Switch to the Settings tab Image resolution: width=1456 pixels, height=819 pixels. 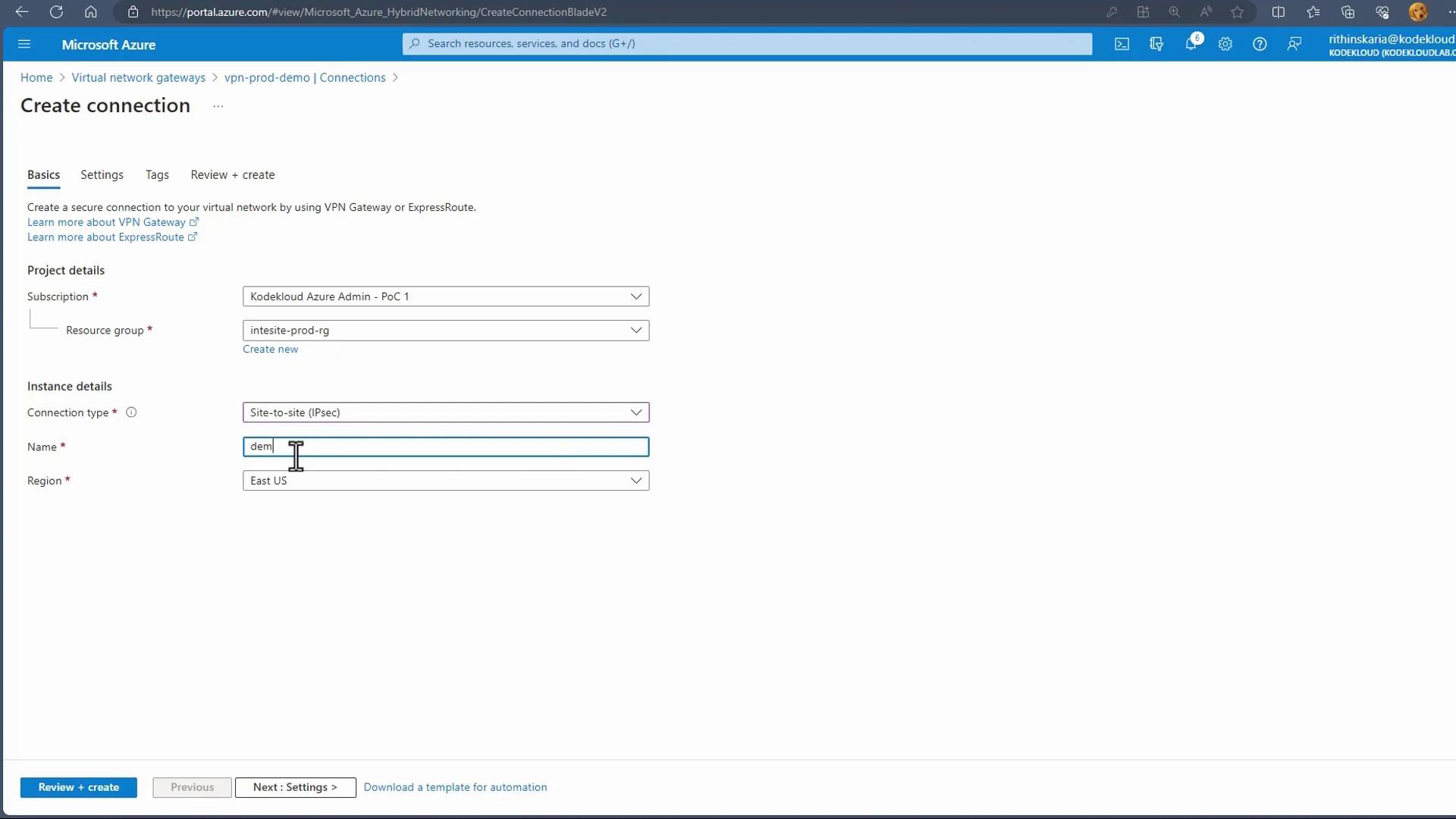click(x=102, y=175)
